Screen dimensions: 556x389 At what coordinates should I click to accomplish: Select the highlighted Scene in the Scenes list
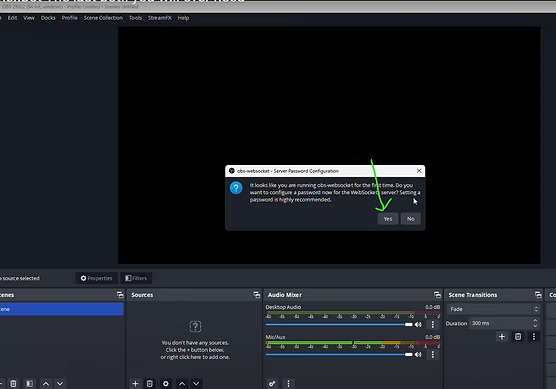click(x=62, y=309)
